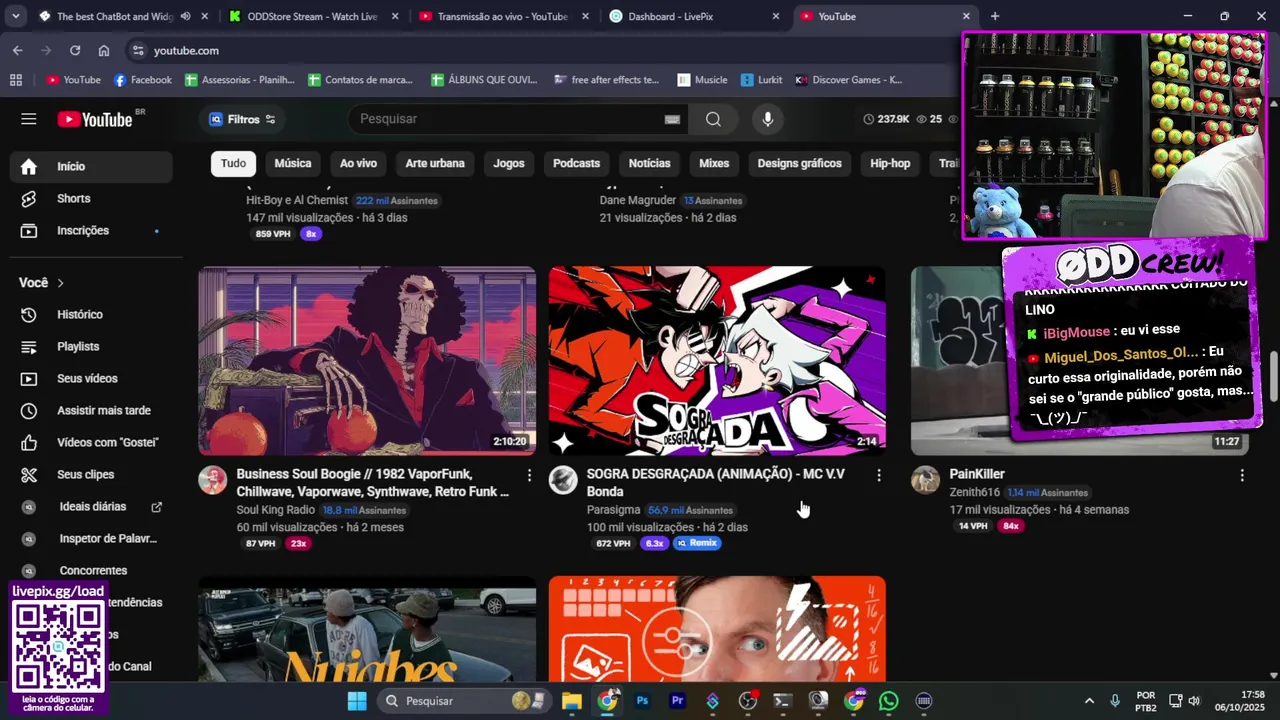Select the Designs gráficos filter chip
Image resolution: width=1280 pixels, height=720 pixels.
(x=799, y=163)
